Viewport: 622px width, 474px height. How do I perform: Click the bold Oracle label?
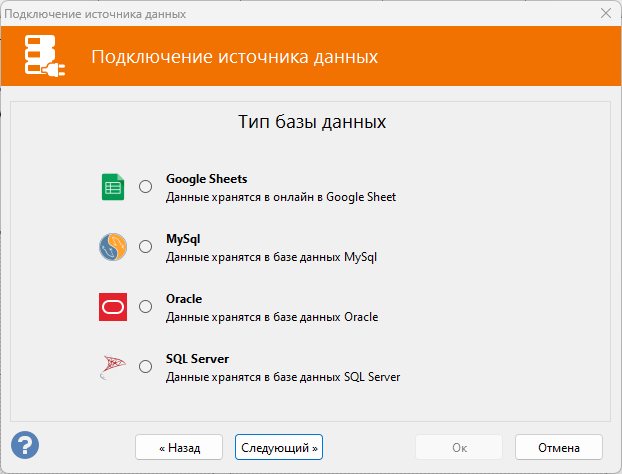[184, 299]
